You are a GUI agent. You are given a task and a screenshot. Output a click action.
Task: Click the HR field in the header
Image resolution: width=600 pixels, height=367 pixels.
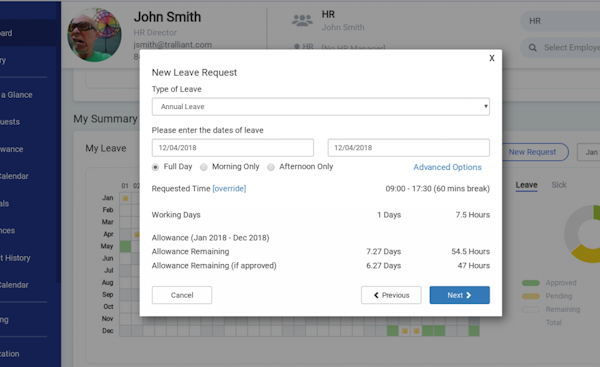pos(560,21)
